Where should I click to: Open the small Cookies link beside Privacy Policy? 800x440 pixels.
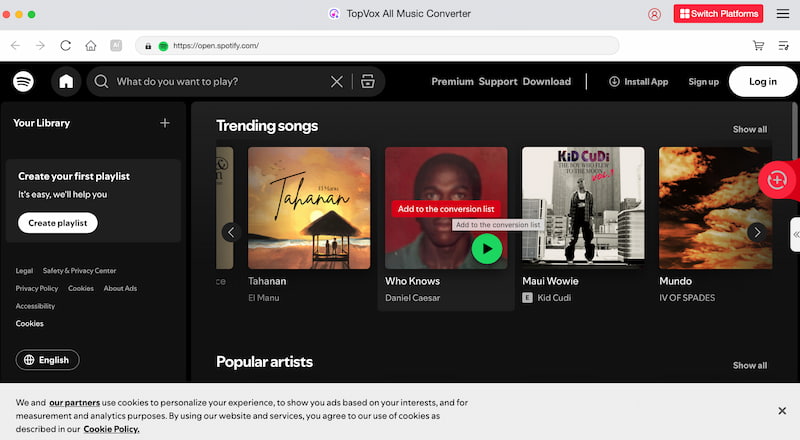(81, 288)
